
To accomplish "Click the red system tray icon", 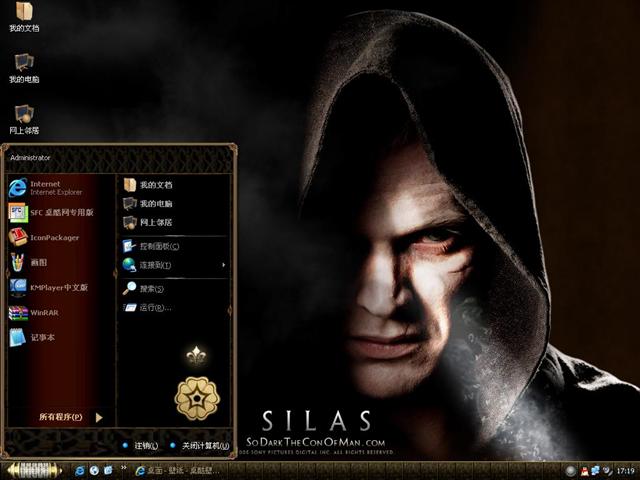I will (x=584, y=471).
